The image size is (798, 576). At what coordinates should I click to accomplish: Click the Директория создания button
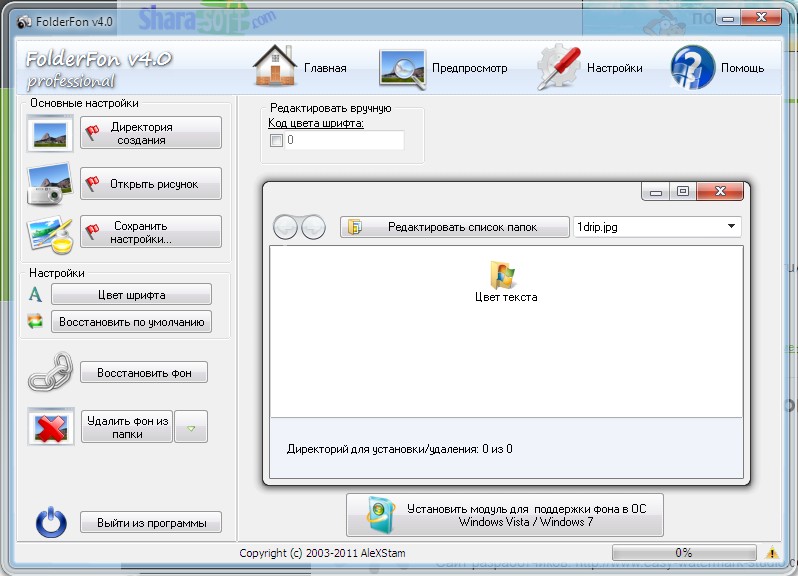pyautogui.click(x=151, y=133)
